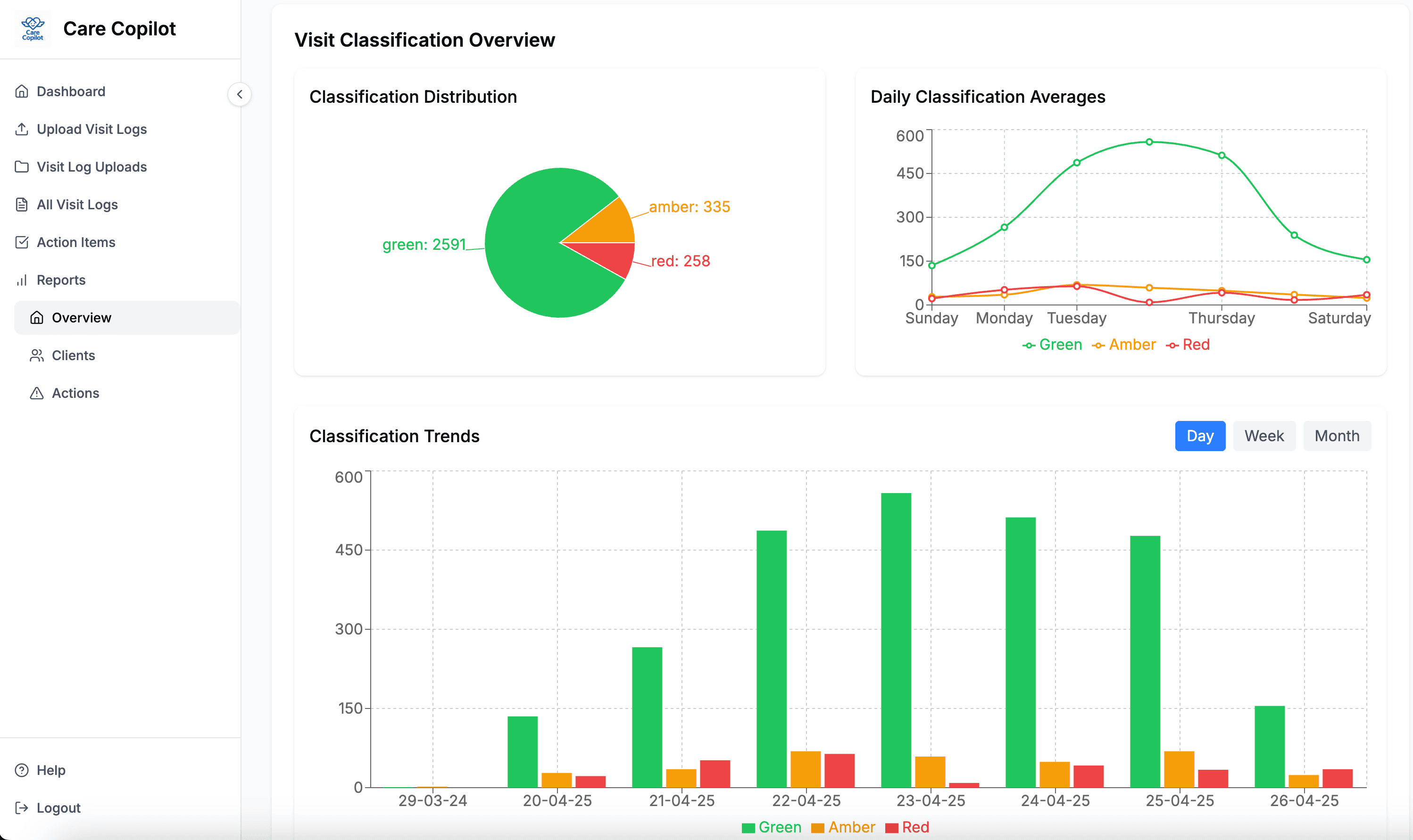Click the Dashboard home icon
1413x840 pixels.
[x=22, y=91]
